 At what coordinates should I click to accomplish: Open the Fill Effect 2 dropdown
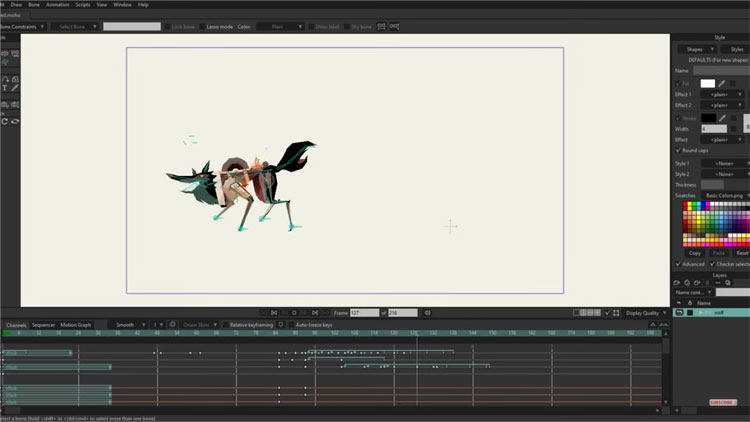tap(722, 105)
